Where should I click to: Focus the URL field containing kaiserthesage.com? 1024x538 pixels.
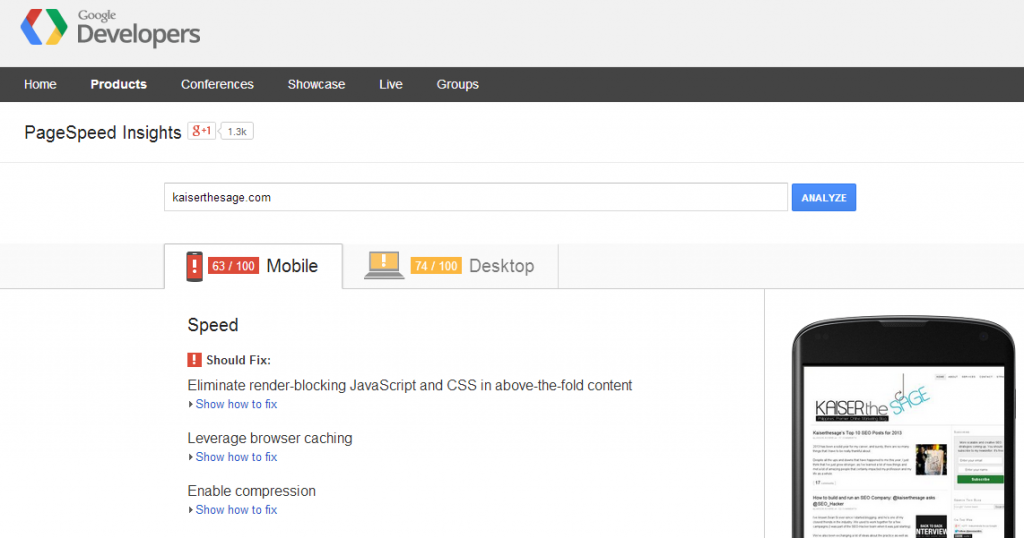coord(475,197)
